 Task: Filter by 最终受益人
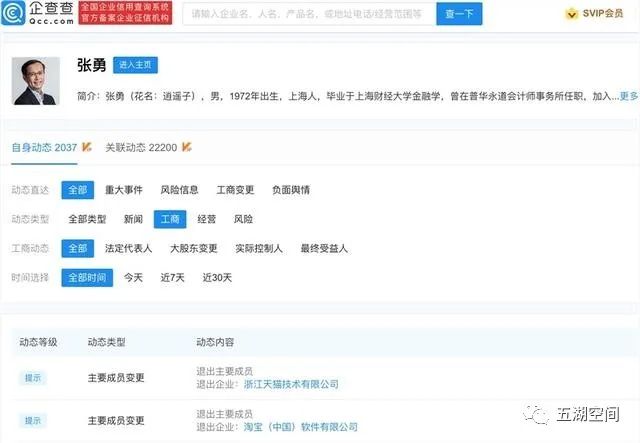pos(324,248)
